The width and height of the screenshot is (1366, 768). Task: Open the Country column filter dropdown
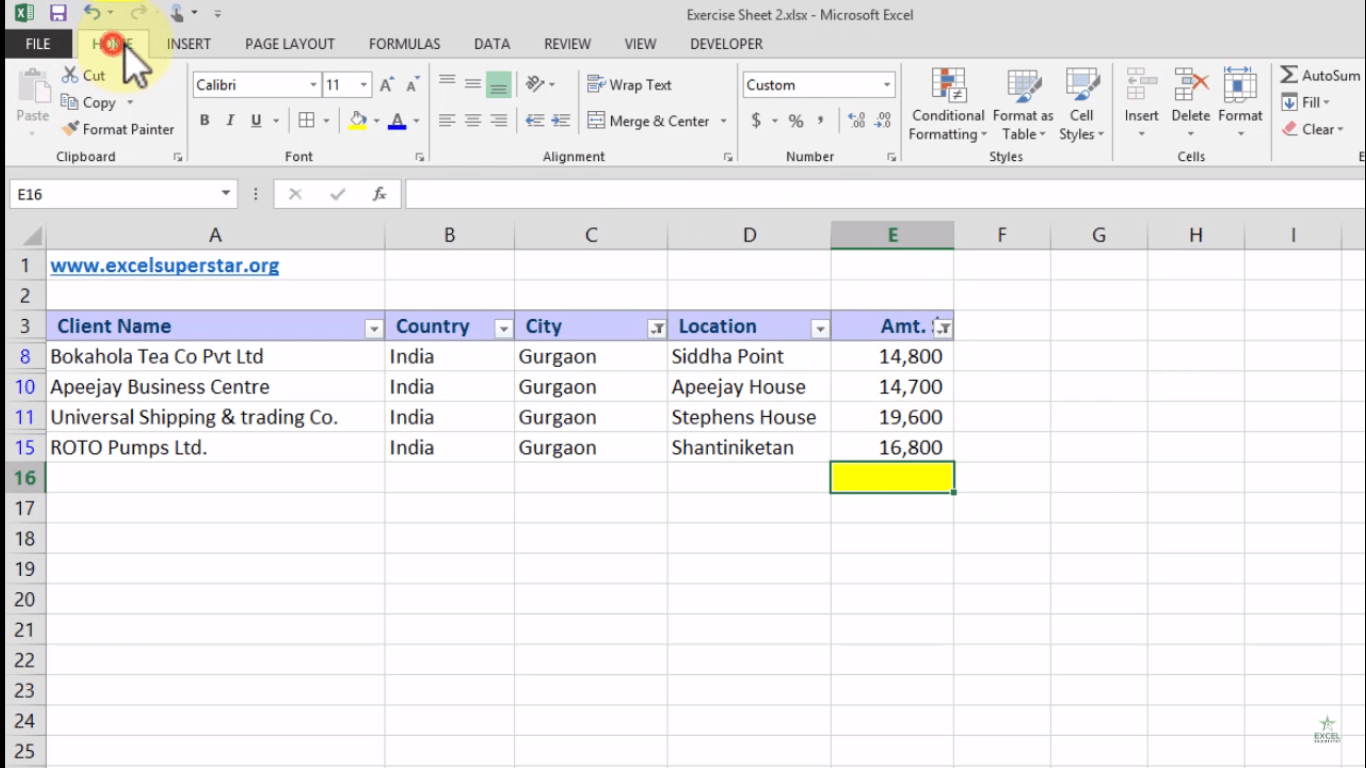point(504,327)
